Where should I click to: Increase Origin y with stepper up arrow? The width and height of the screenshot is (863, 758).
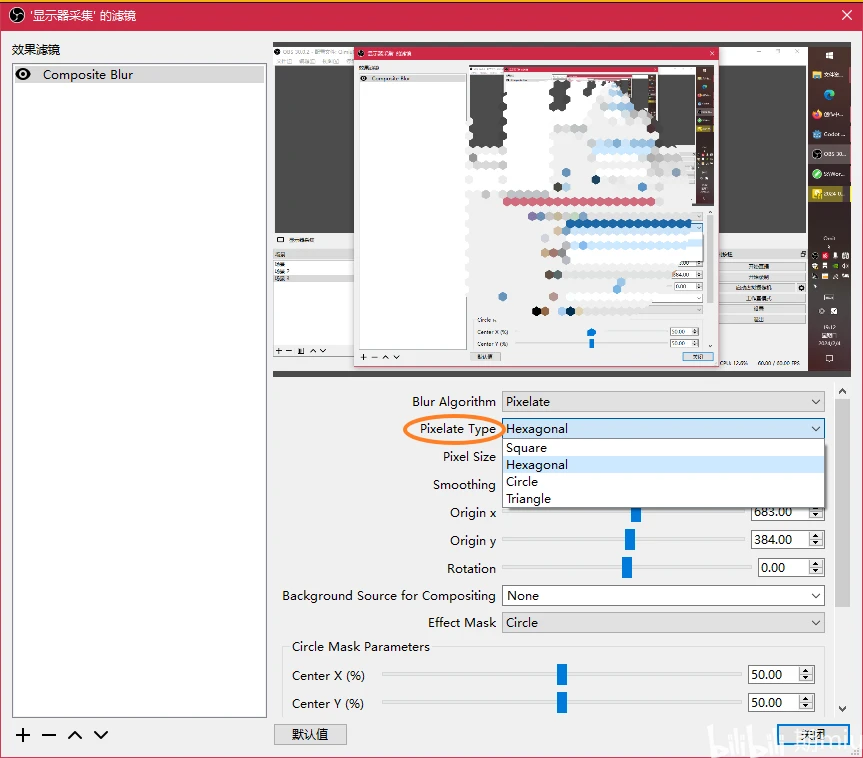pyautogui.click(x=816, y=535)
